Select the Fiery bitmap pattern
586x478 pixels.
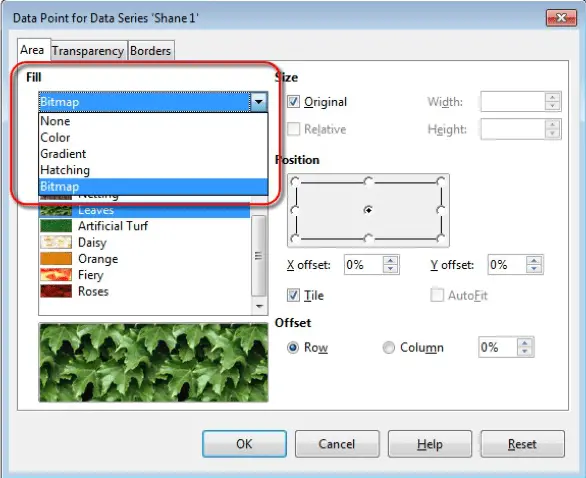tap(145, 275)
